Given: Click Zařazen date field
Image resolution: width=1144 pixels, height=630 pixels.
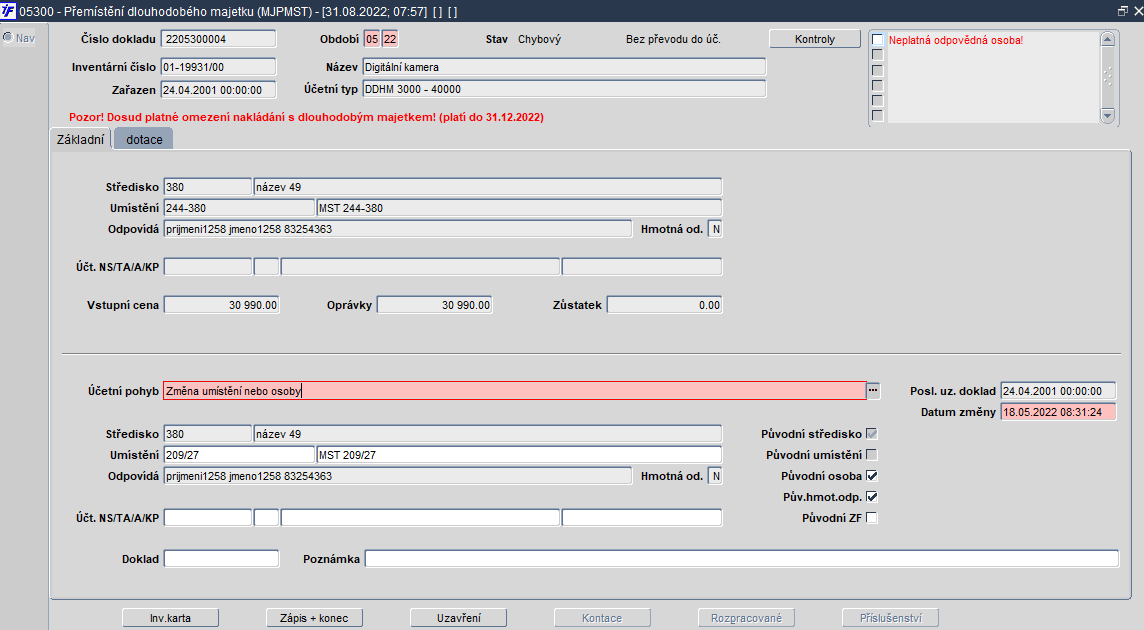Looking at the screenshot, I should pyautogui.click(x=219, y=90).
